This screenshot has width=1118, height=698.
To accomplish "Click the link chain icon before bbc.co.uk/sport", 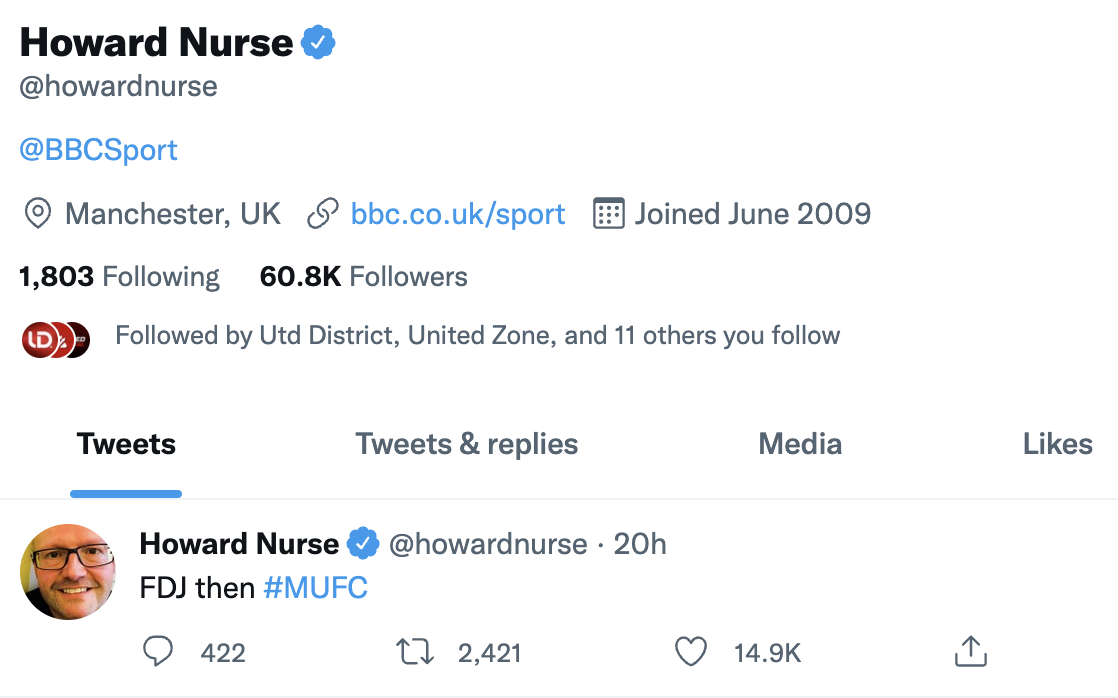I will tap(322, 213).
